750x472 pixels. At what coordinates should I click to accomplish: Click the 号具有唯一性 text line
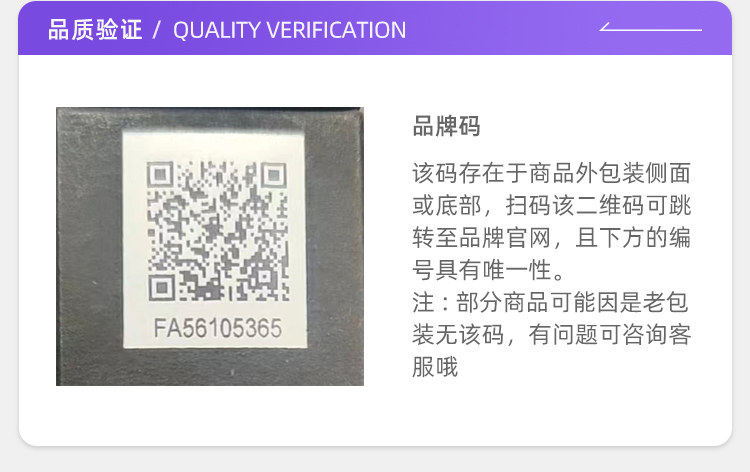(488, 270)
